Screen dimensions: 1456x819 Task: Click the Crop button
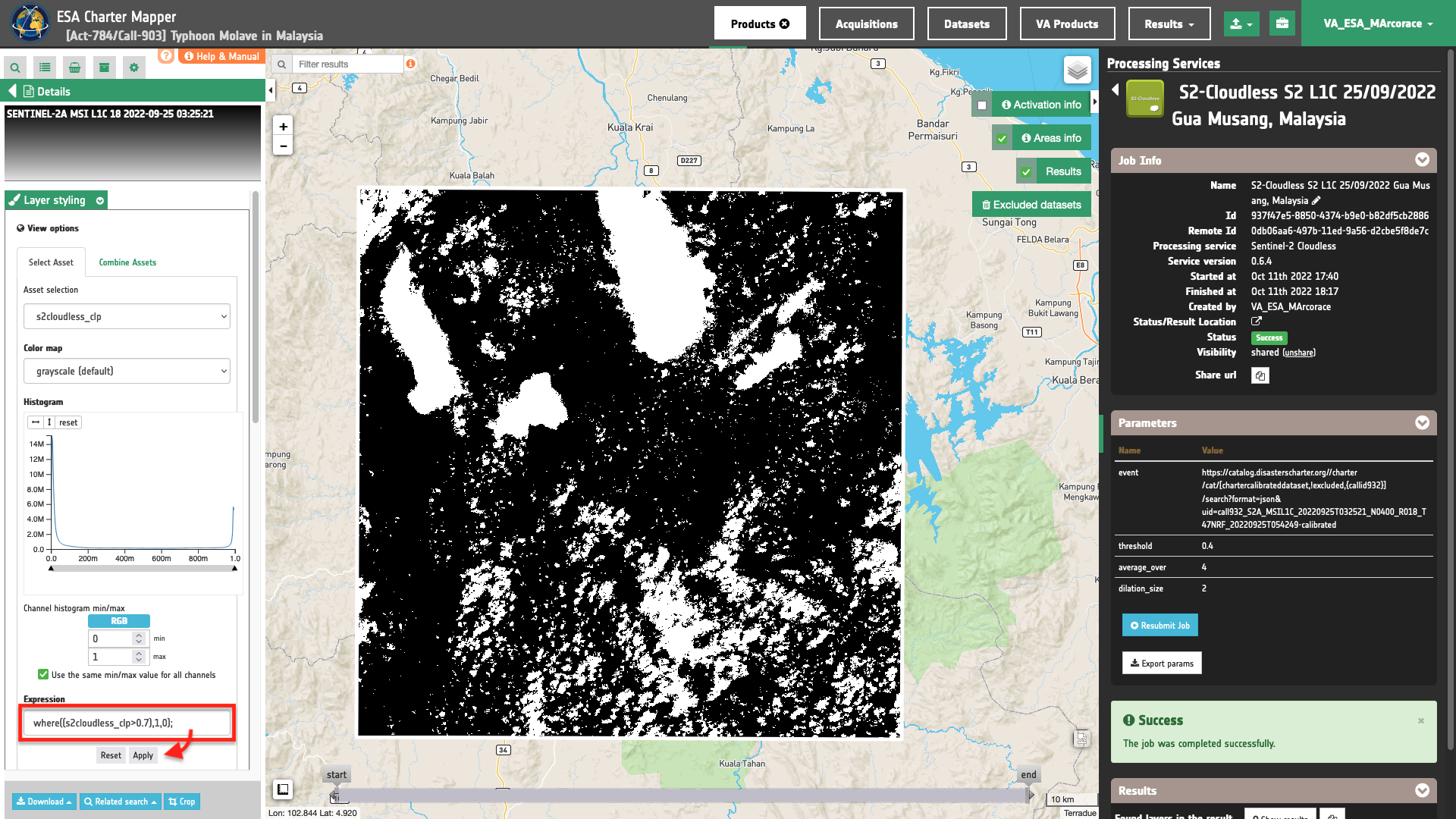tap(182, 802)
